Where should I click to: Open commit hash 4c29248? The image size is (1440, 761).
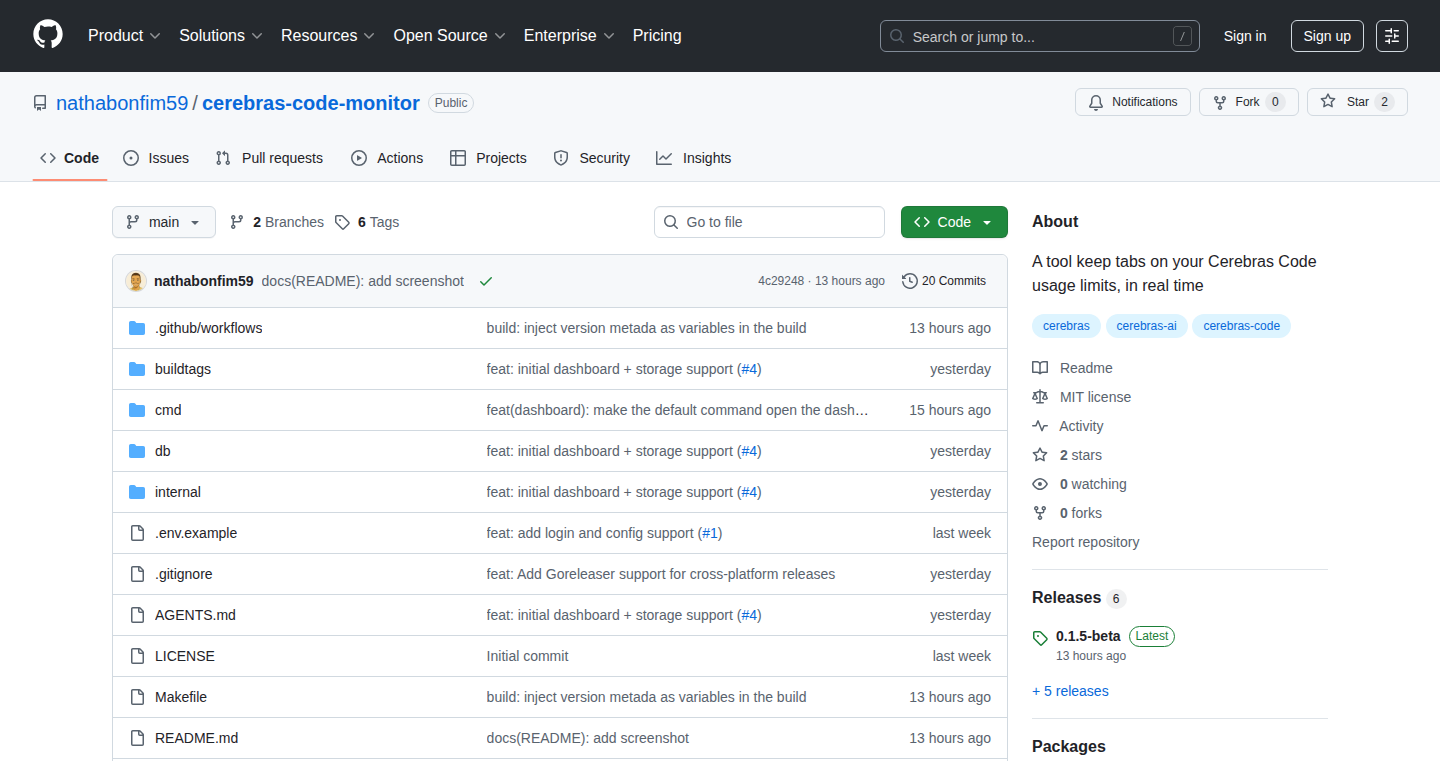[x=781, y=281]
